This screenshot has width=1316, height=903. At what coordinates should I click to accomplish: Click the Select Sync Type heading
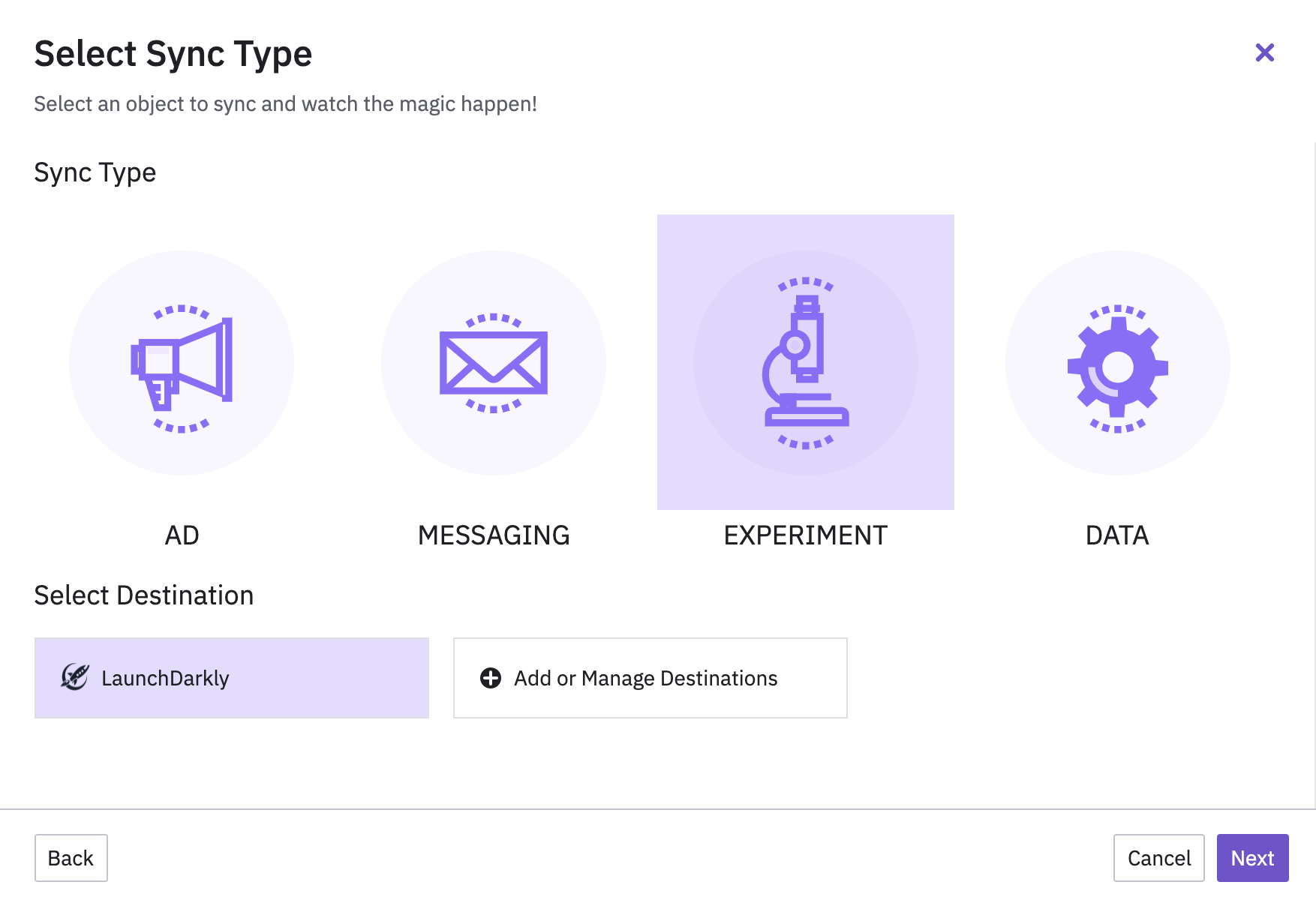(173, 52)
